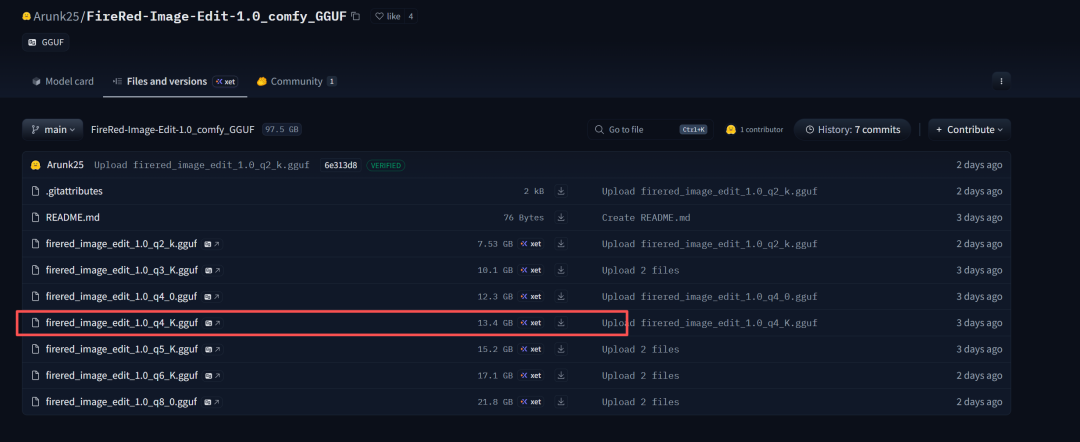Viewport: 1080px width, 442px height.
Task: Click the GGUF viewer icon for q8_0 file
Action: tap(213, 401)
